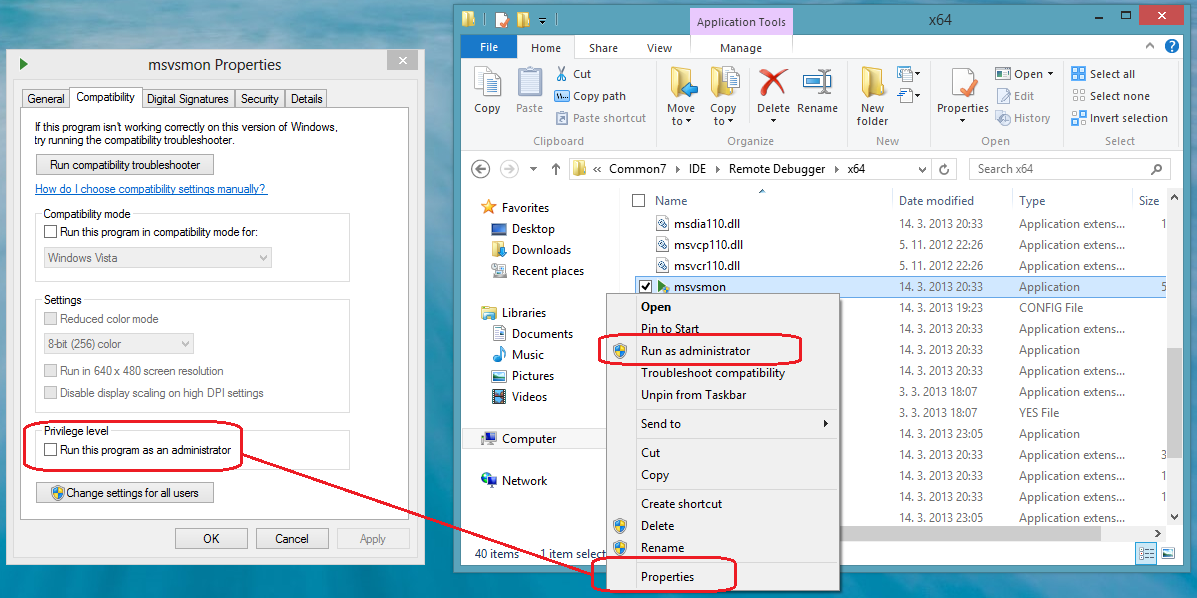Check Run this program as an administrator
Viewport: 1197px width, 598px height.
(50, 450)
